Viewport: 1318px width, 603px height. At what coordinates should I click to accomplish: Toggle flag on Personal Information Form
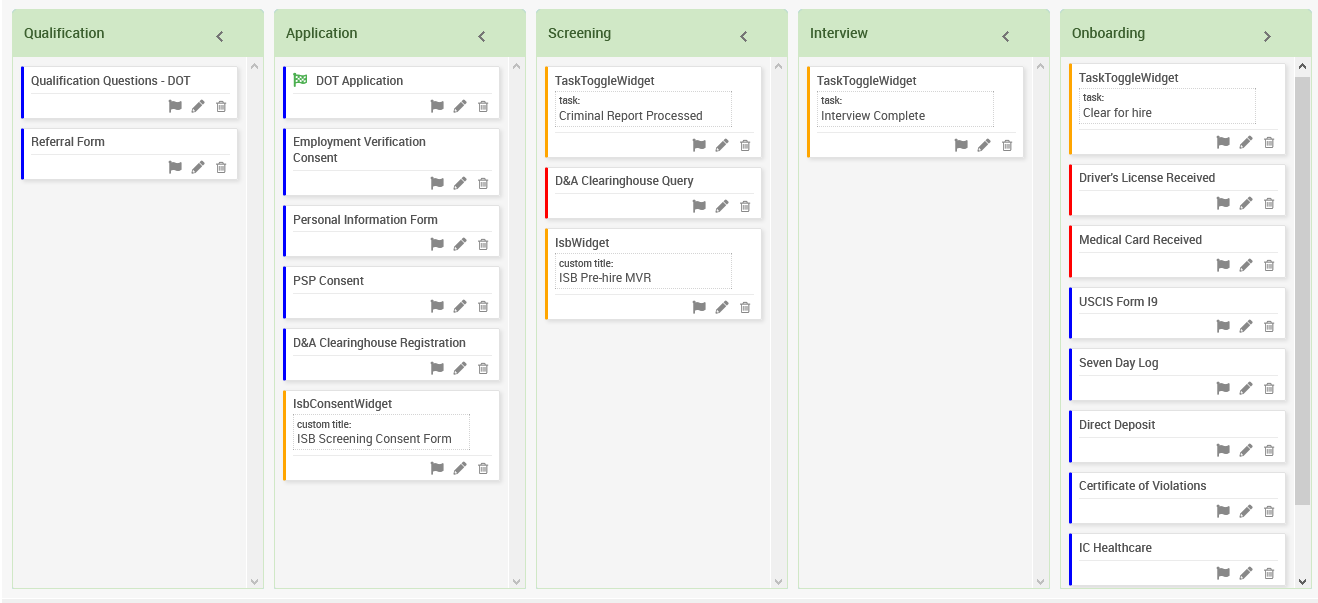[437, 244]
